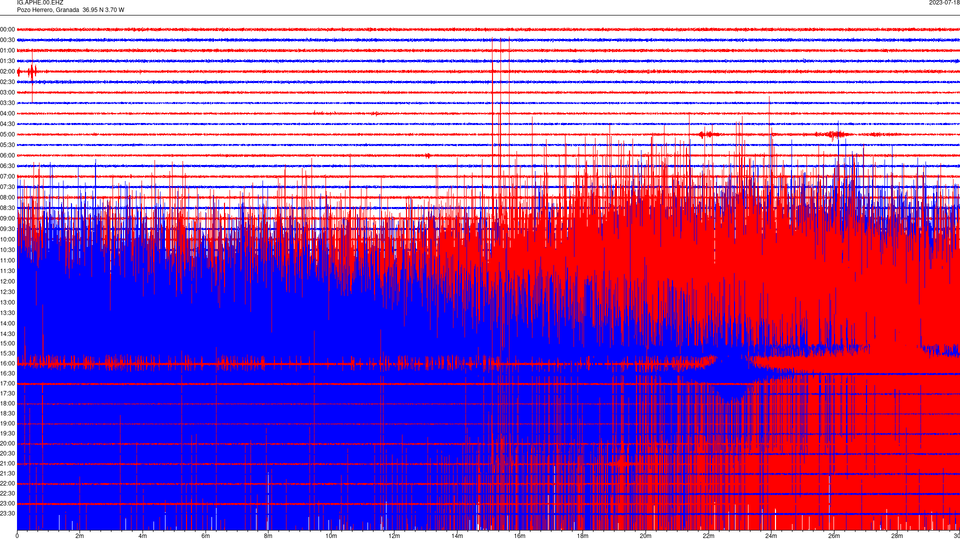Click the 15:00 time label
Image resolution: width=960 pixels, height=540 pixels.
[7, 343]
